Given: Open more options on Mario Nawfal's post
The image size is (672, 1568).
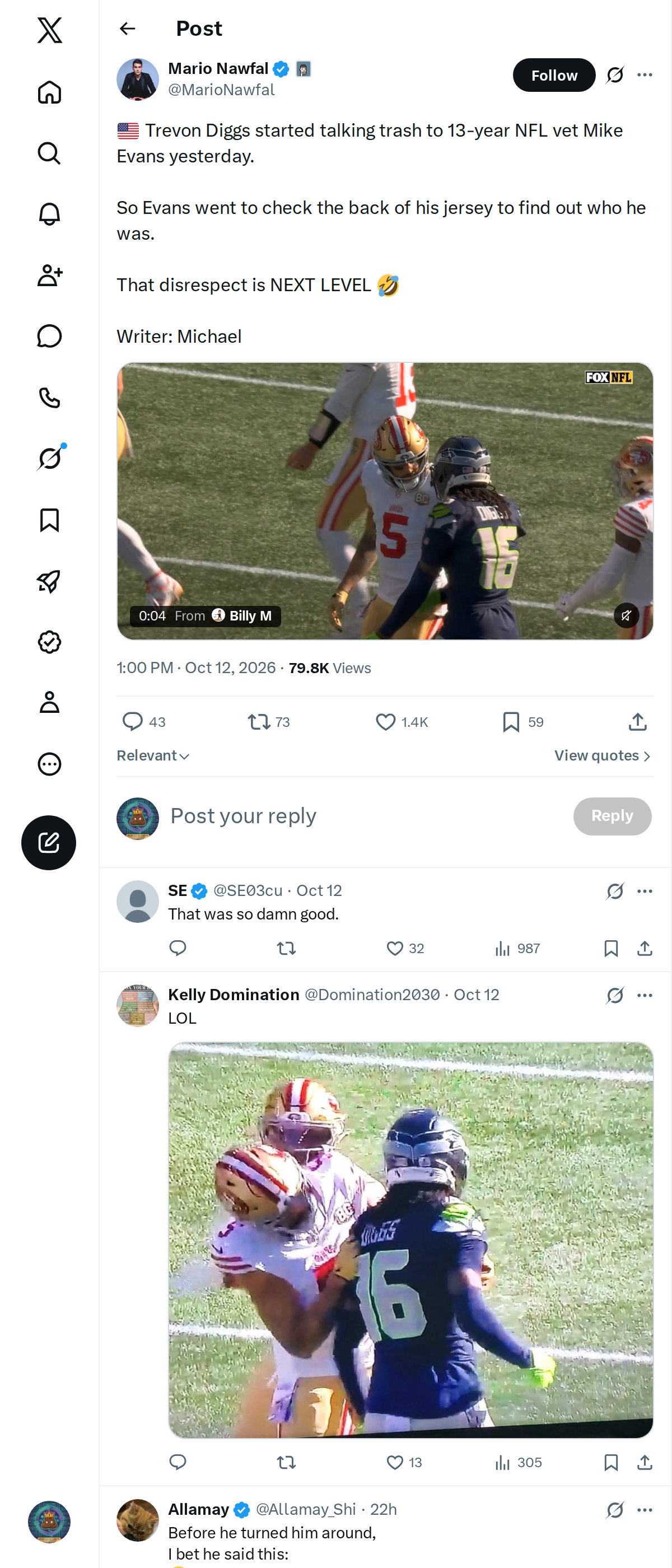Looking at the screenshot, I should tap(645, 75).
